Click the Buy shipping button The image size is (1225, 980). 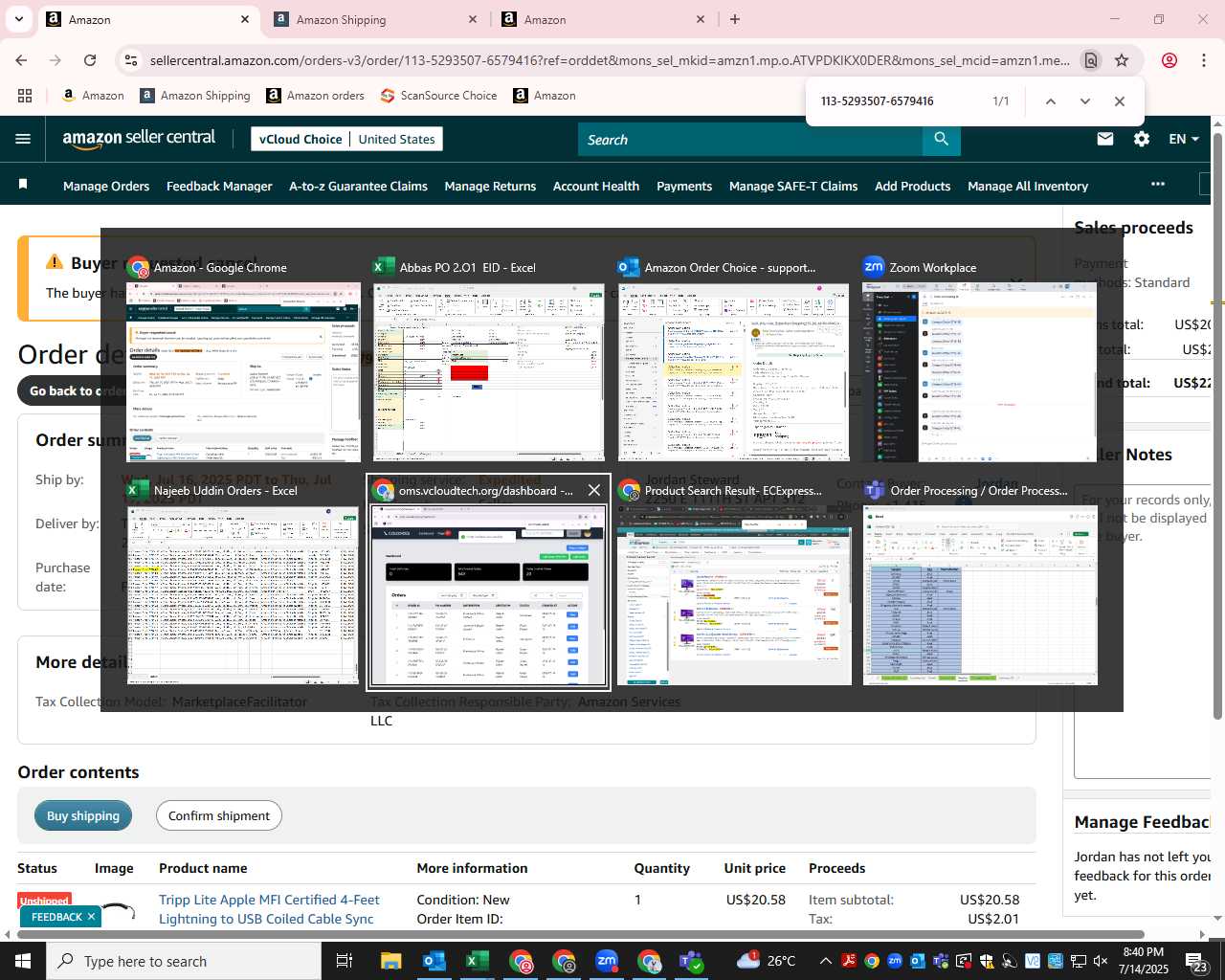(x=83, y=815)
